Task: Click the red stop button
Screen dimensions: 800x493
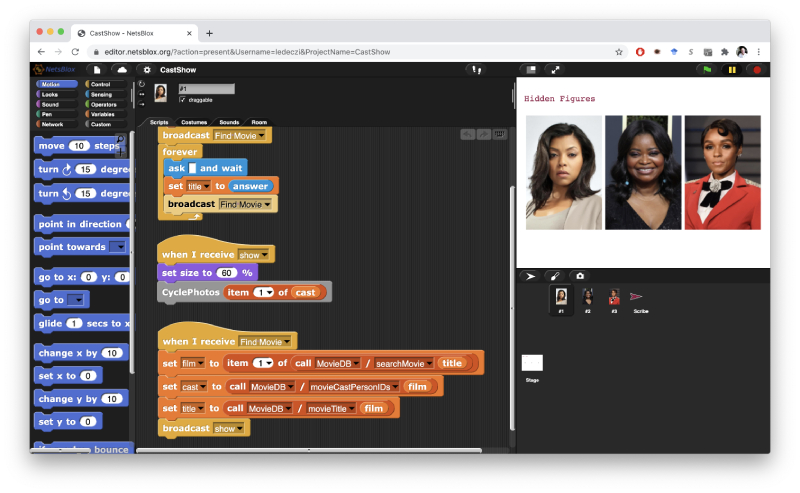Action: 756,70
